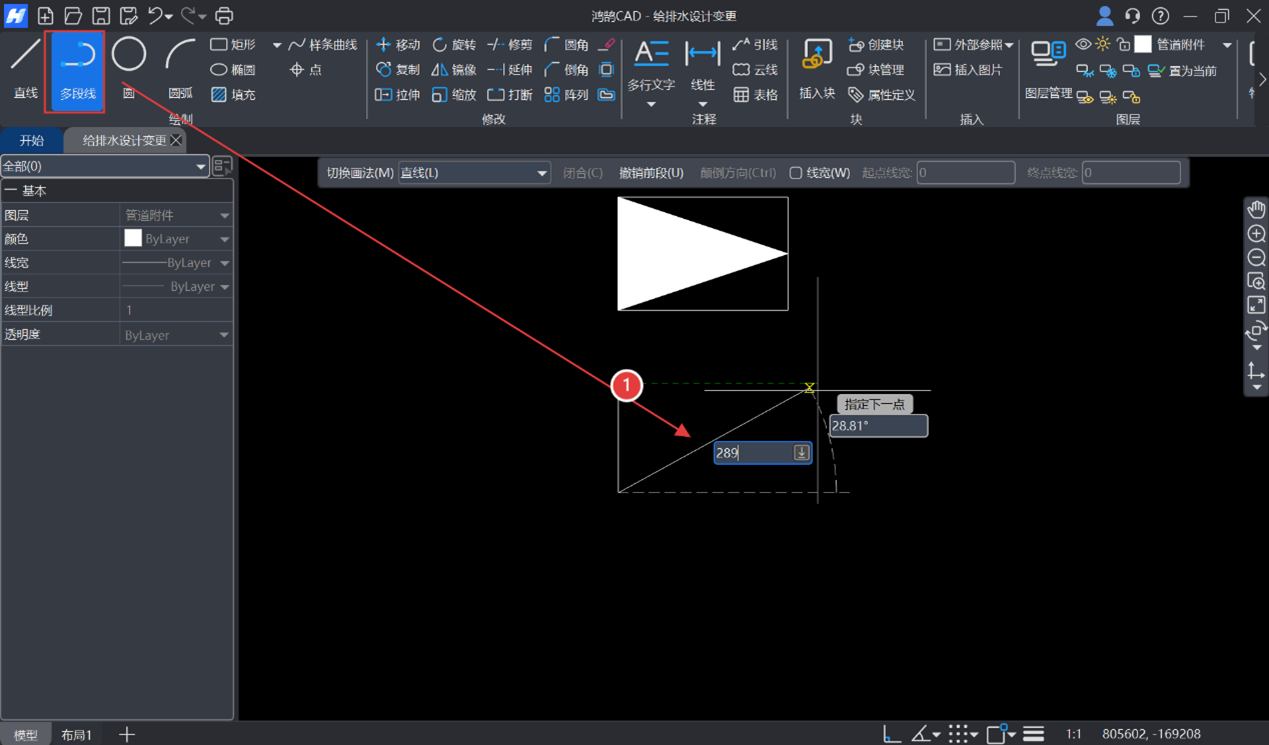Click the Hatch fill (填充) tool
Viewport: 1269px width, 745px height.
(232, 95)
